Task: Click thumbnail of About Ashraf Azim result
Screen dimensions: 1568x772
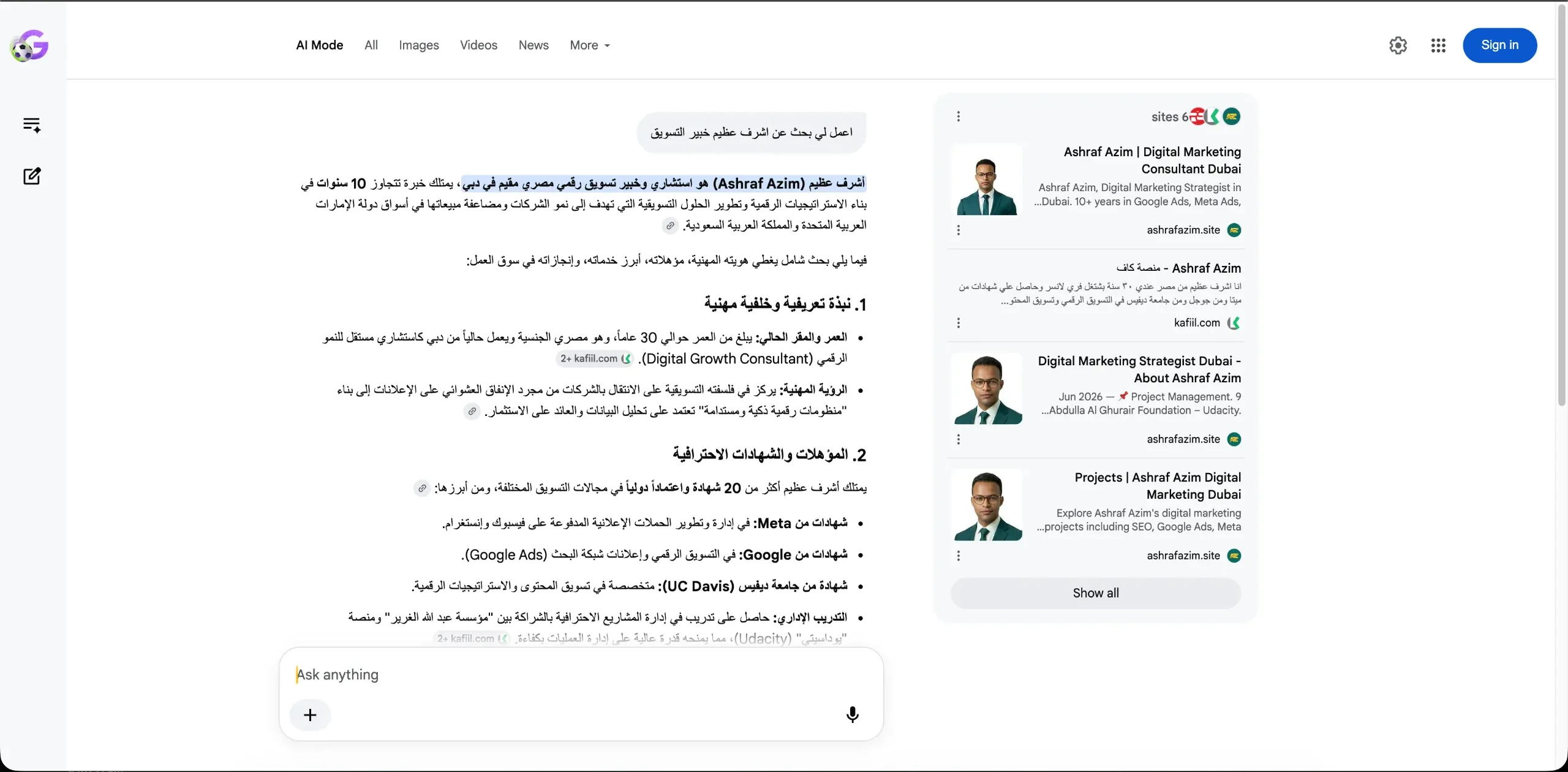Action: (987, 388)
